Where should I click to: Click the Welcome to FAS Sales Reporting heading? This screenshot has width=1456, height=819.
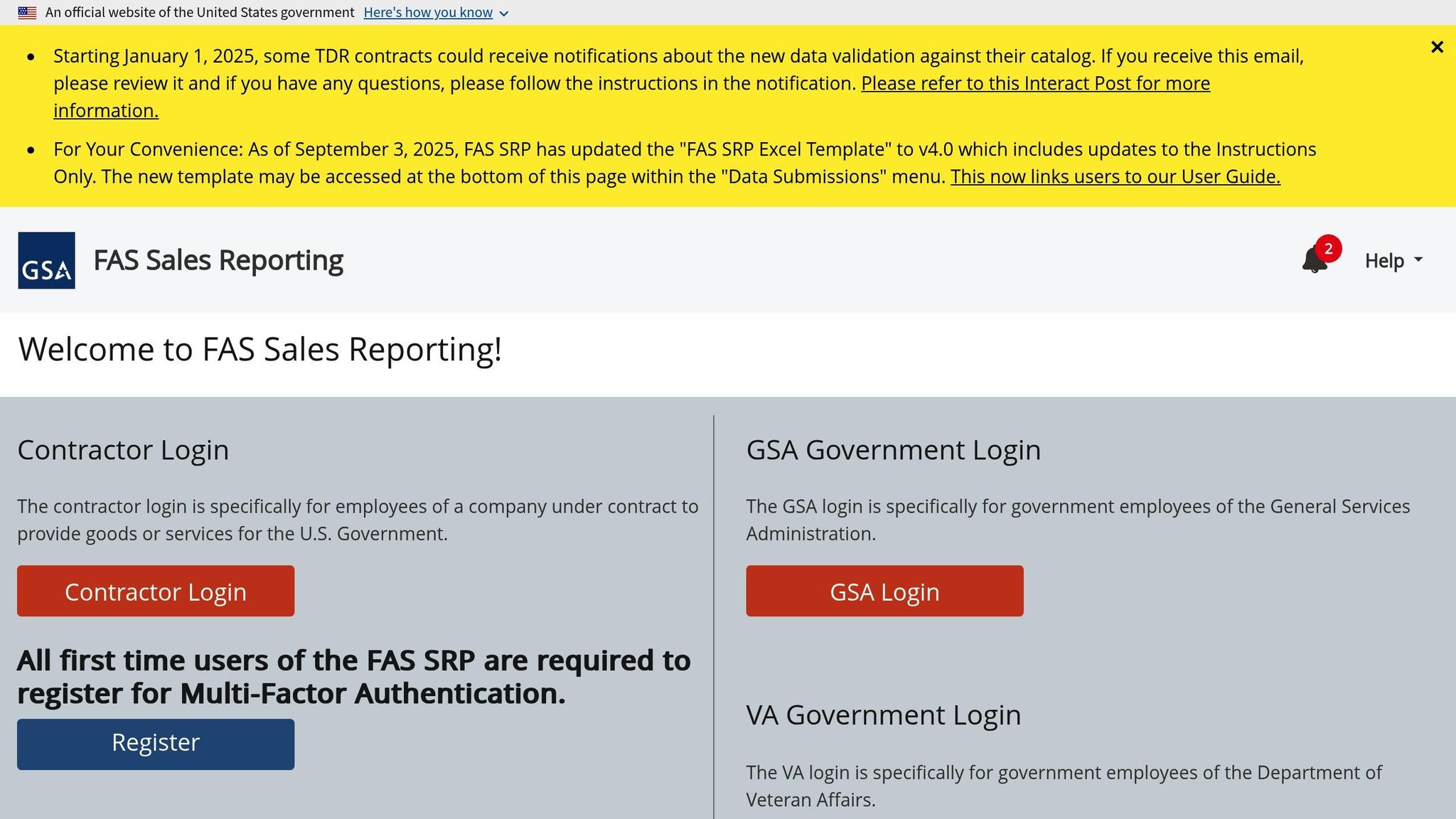[x=260, y=349]
